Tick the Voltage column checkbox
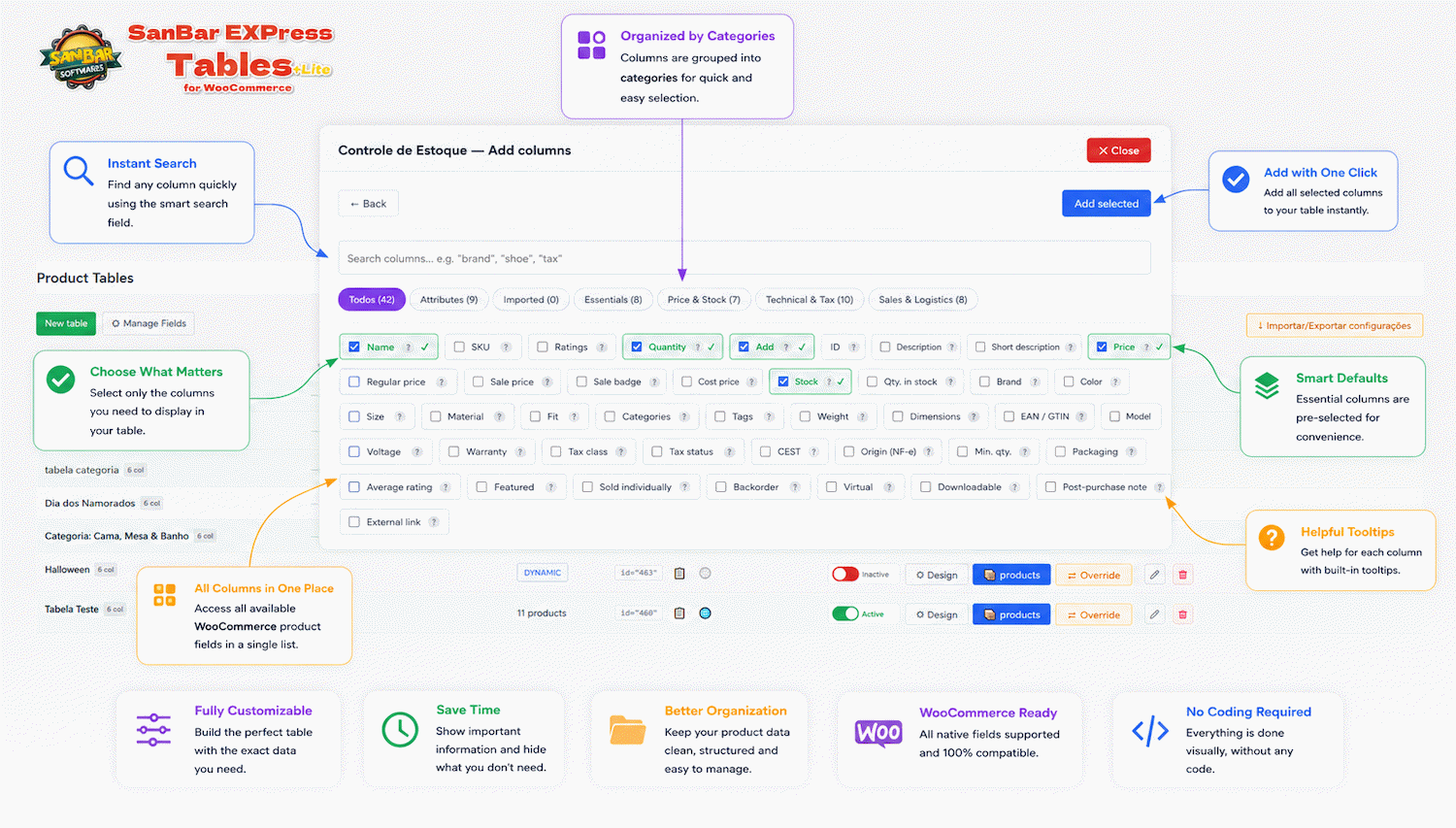Image resolution: width=1456 pixels, height=828 pixels. coord(354,451)
